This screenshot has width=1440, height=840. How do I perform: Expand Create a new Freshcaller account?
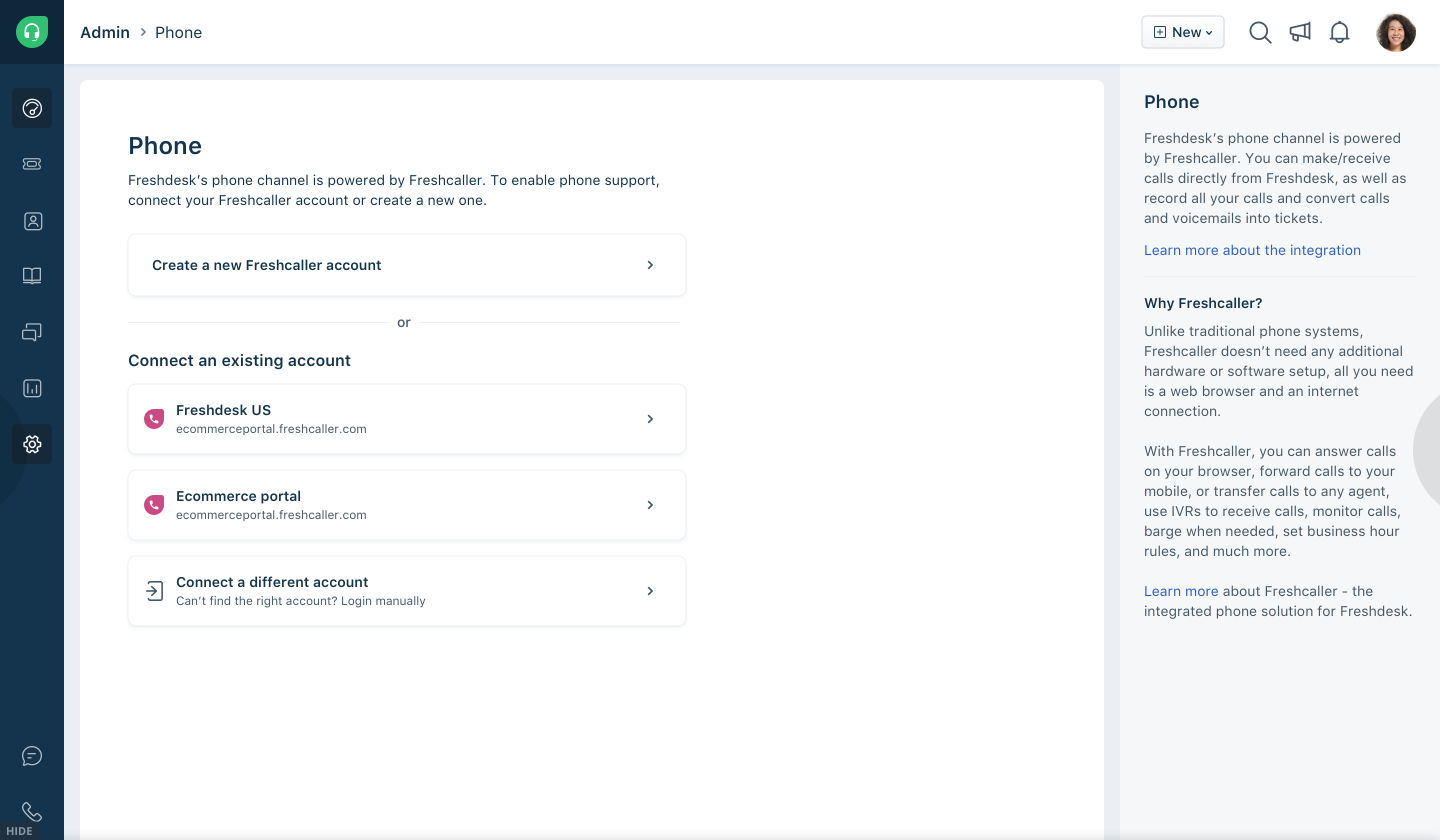point(406,265)
